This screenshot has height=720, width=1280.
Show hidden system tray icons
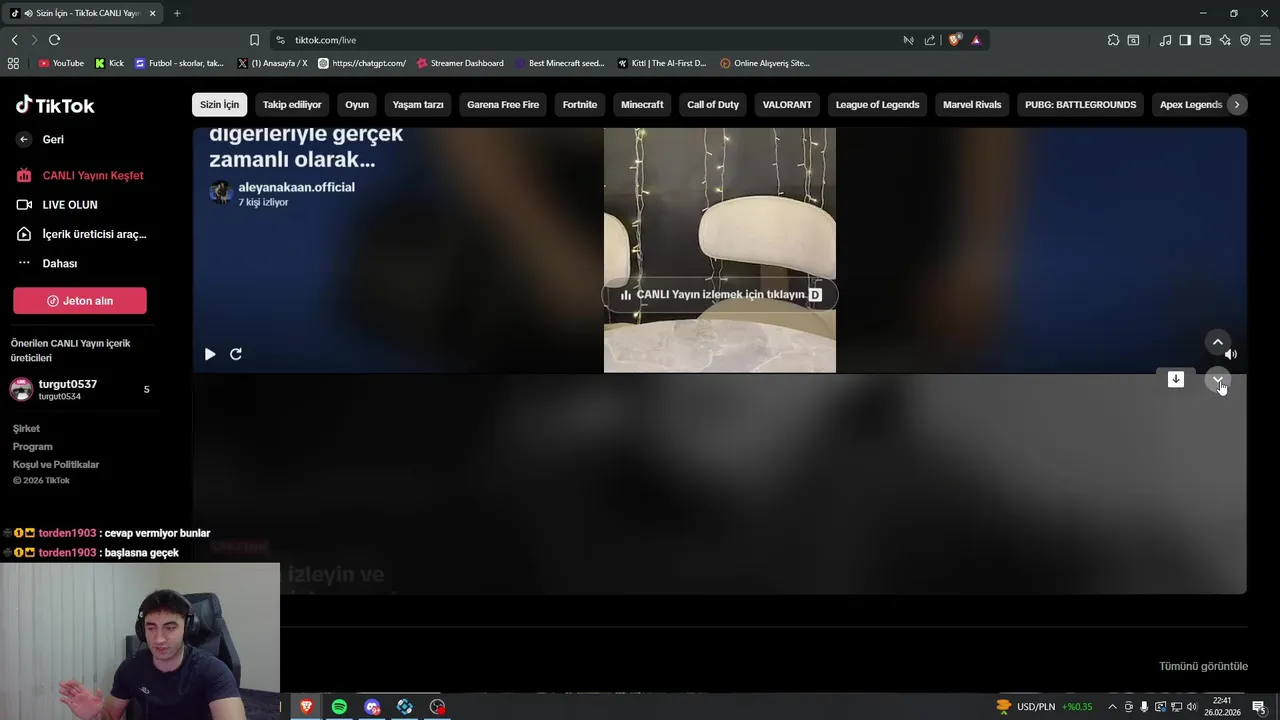coord(1112,707)
